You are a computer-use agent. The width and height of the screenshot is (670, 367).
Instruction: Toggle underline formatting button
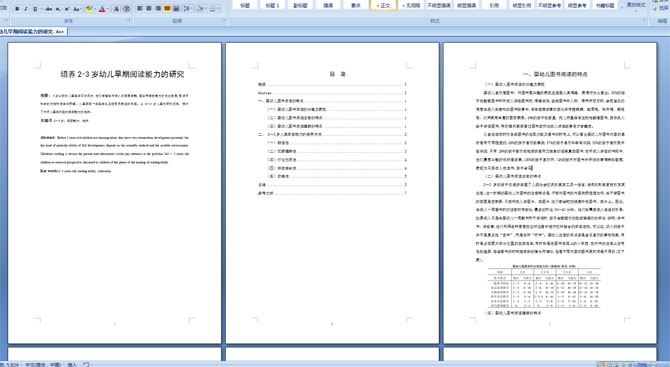35,9
